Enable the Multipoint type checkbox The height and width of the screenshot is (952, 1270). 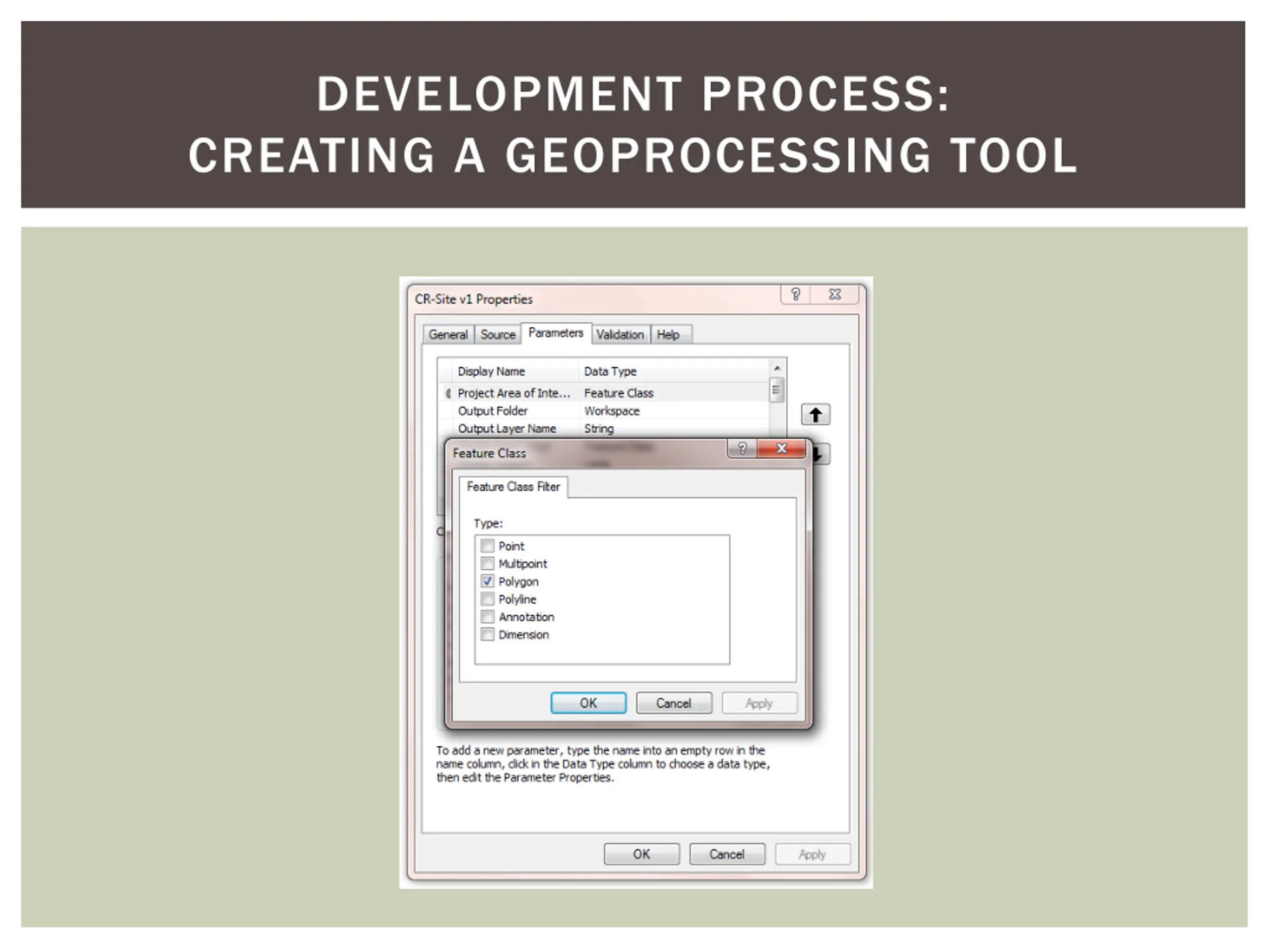pyautogui.click(x=488, y=563)
